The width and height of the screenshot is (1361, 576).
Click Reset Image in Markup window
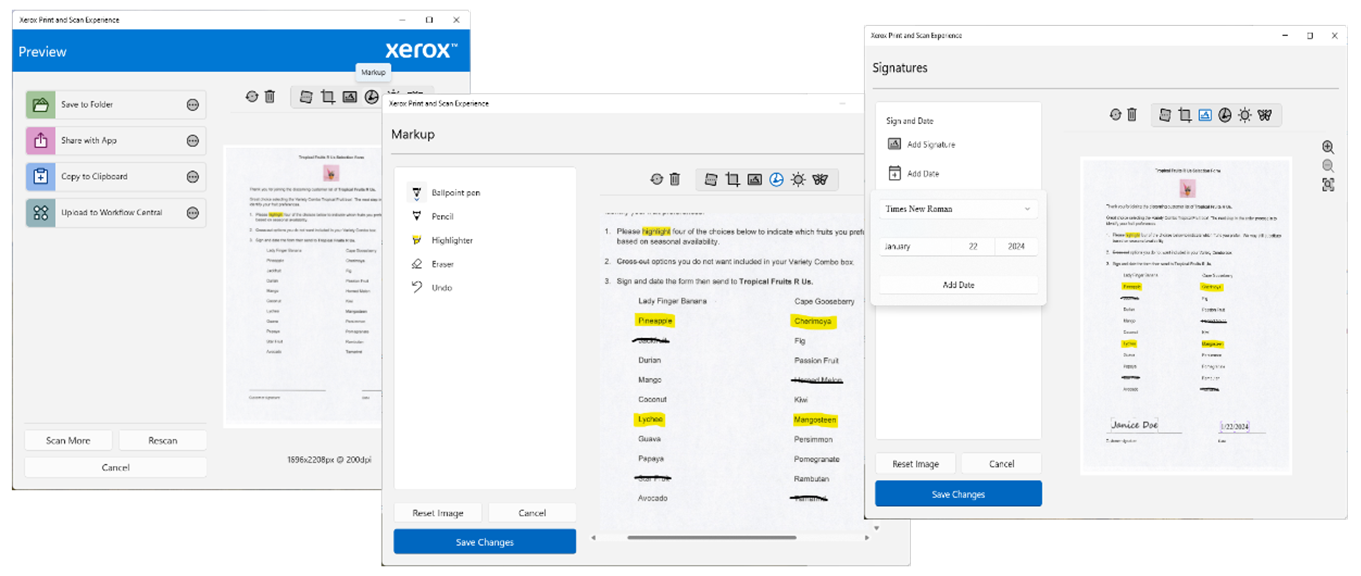pyautogui.click(x=438, y=513)
